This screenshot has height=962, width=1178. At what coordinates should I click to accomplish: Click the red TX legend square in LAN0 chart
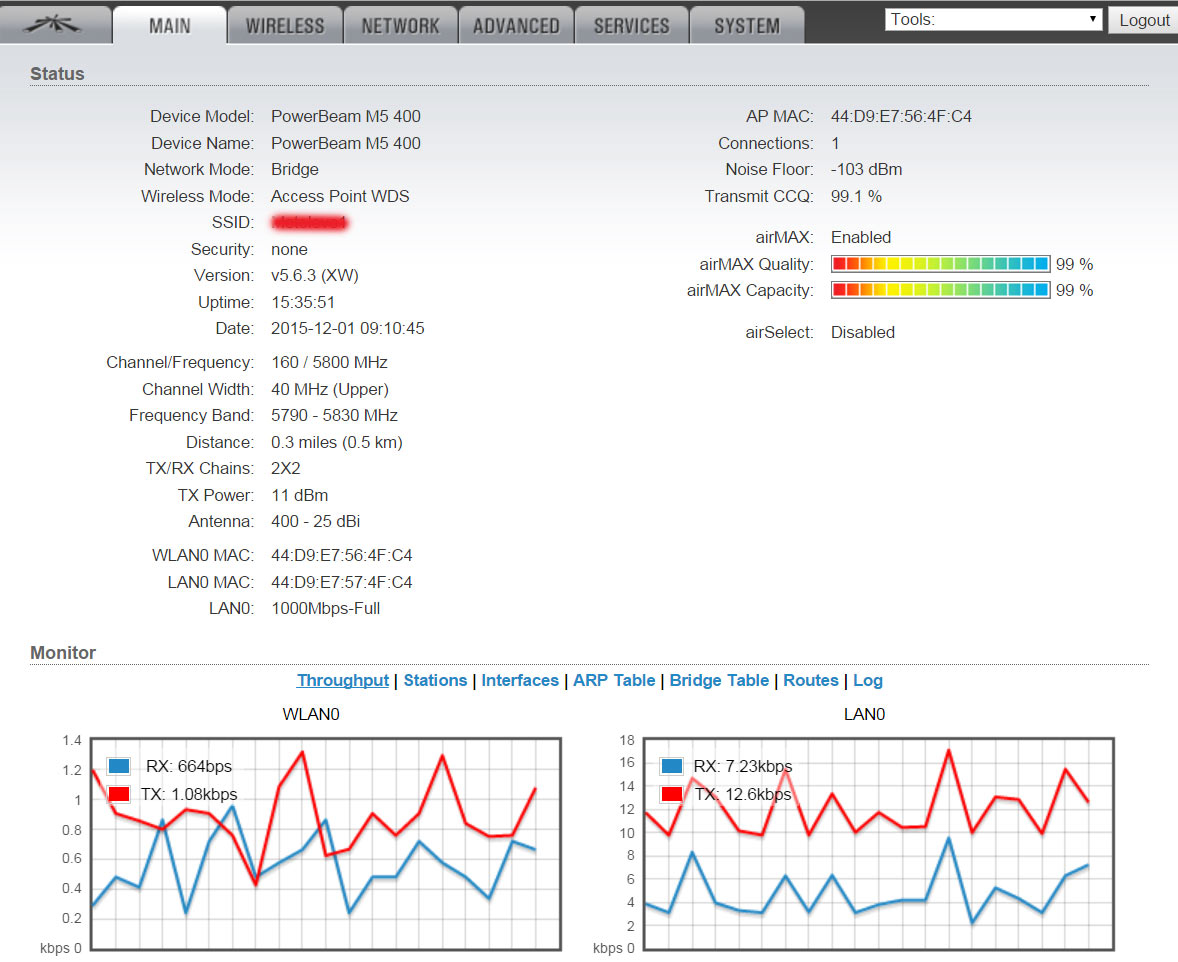tap(671, 794)
